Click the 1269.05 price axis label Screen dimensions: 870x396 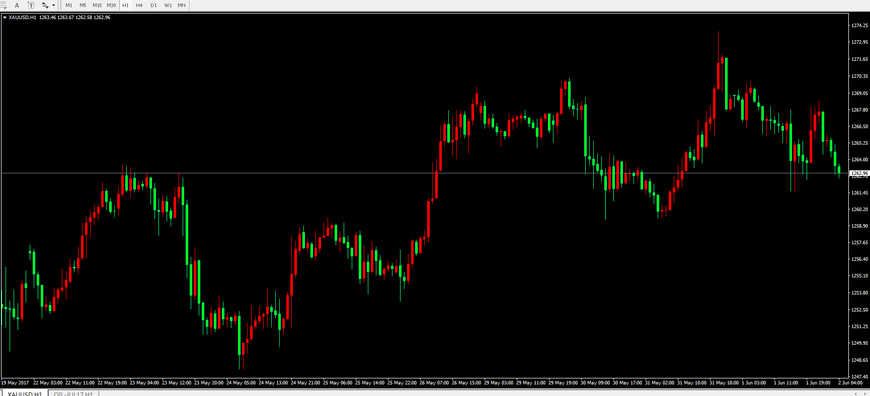[x=859, y=93]
